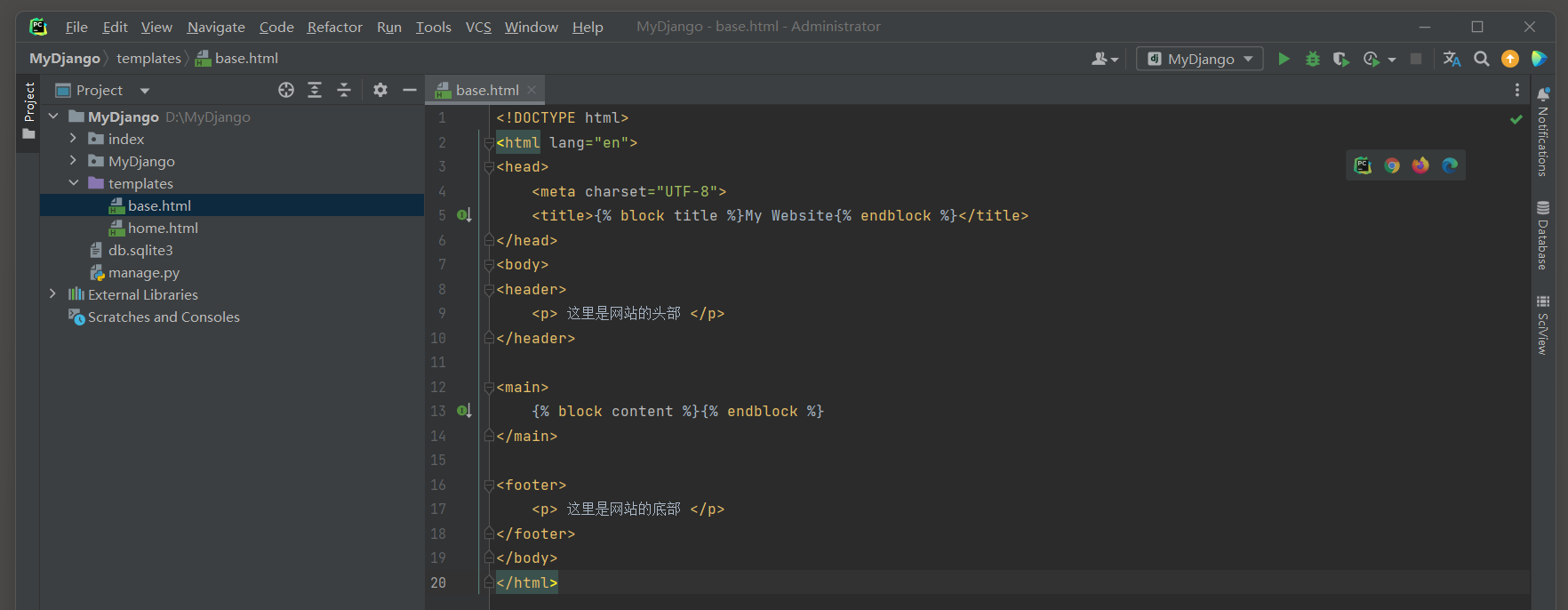Open the Refactor menu
This screenshot has height=610, width=1568.
(x=334, y=27)
